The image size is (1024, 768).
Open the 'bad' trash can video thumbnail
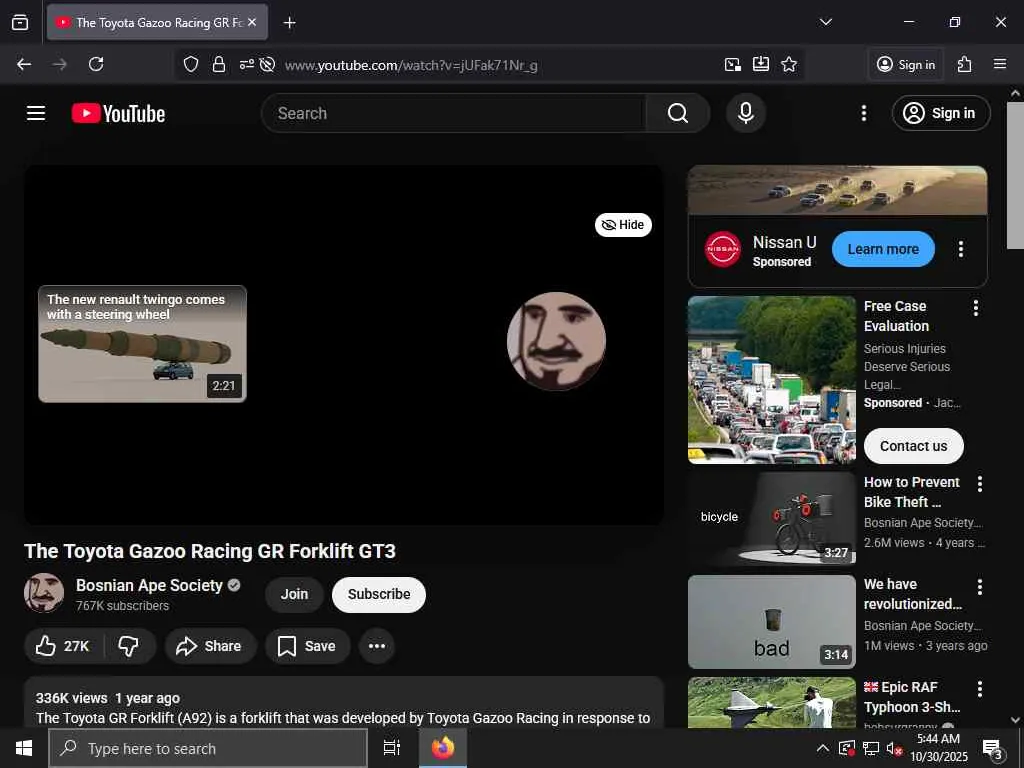(x=771, y=622)
